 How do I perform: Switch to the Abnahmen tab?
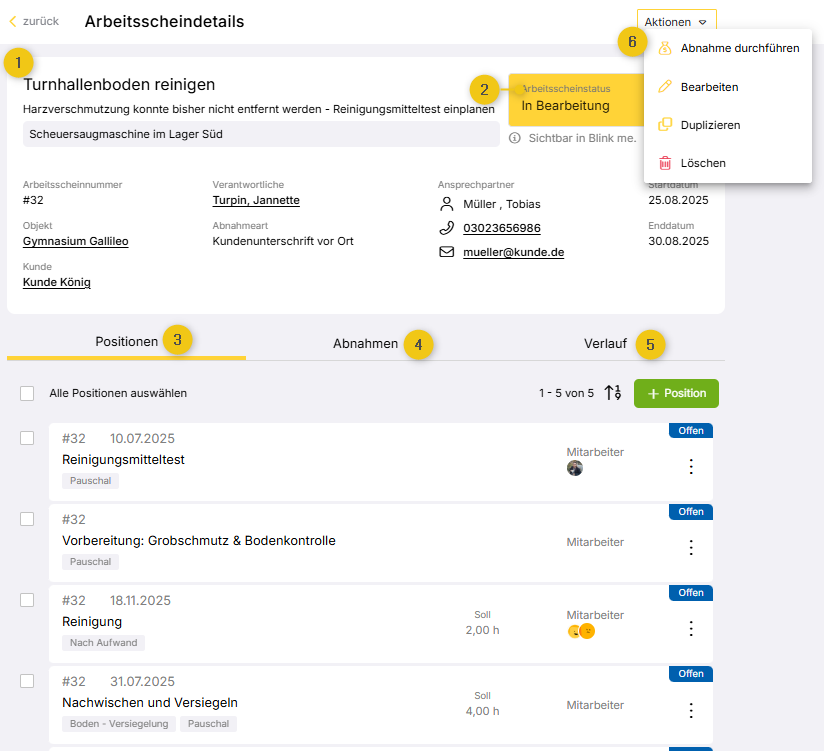pos(365,344)
